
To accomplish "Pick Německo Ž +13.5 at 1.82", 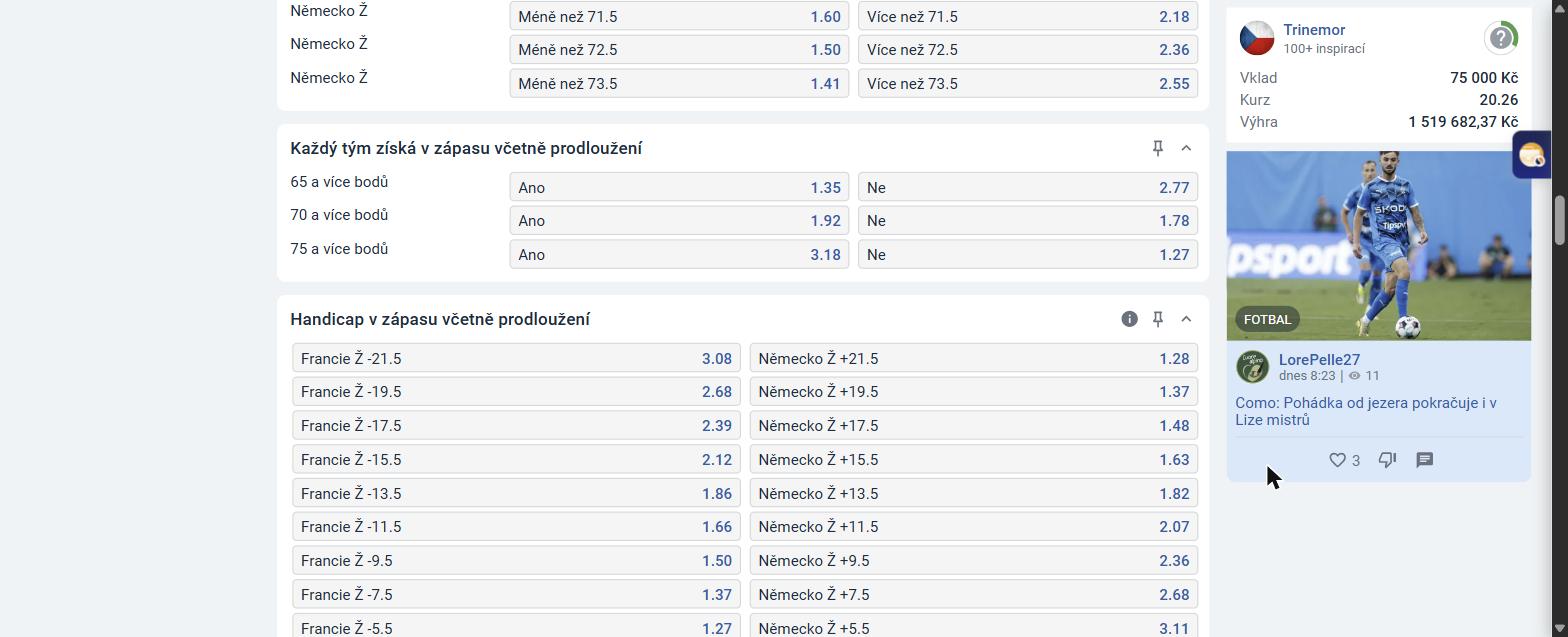I will point(974,494).
